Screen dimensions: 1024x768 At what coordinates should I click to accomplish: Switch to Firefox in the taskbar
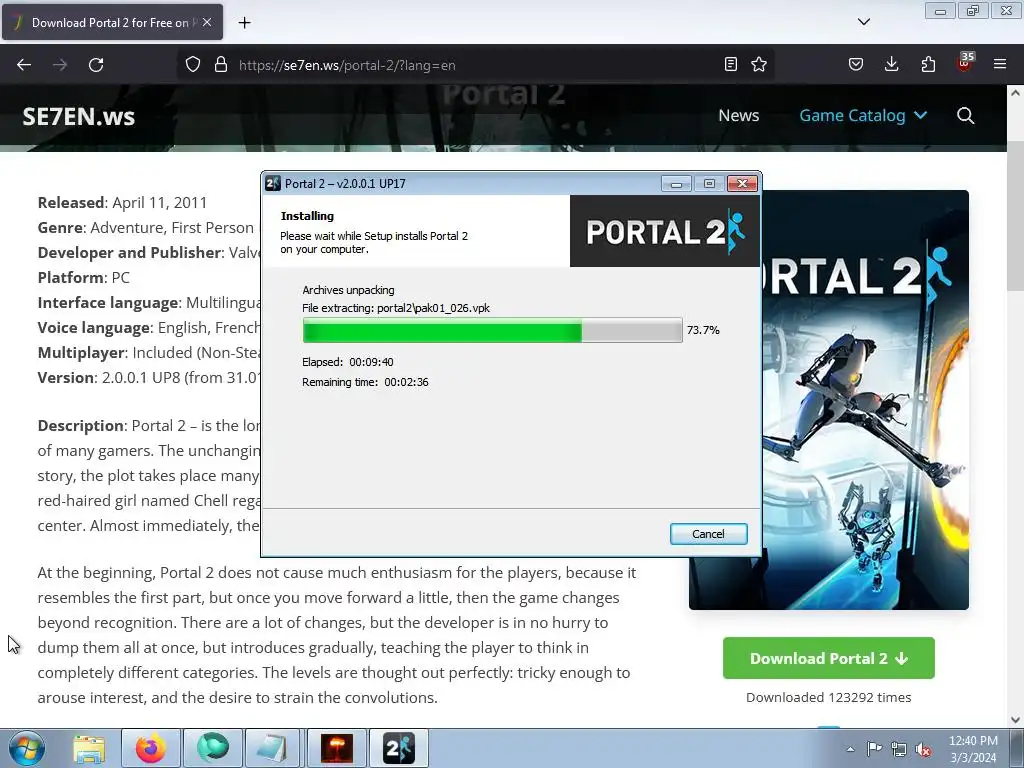click(x=151, y=748)
